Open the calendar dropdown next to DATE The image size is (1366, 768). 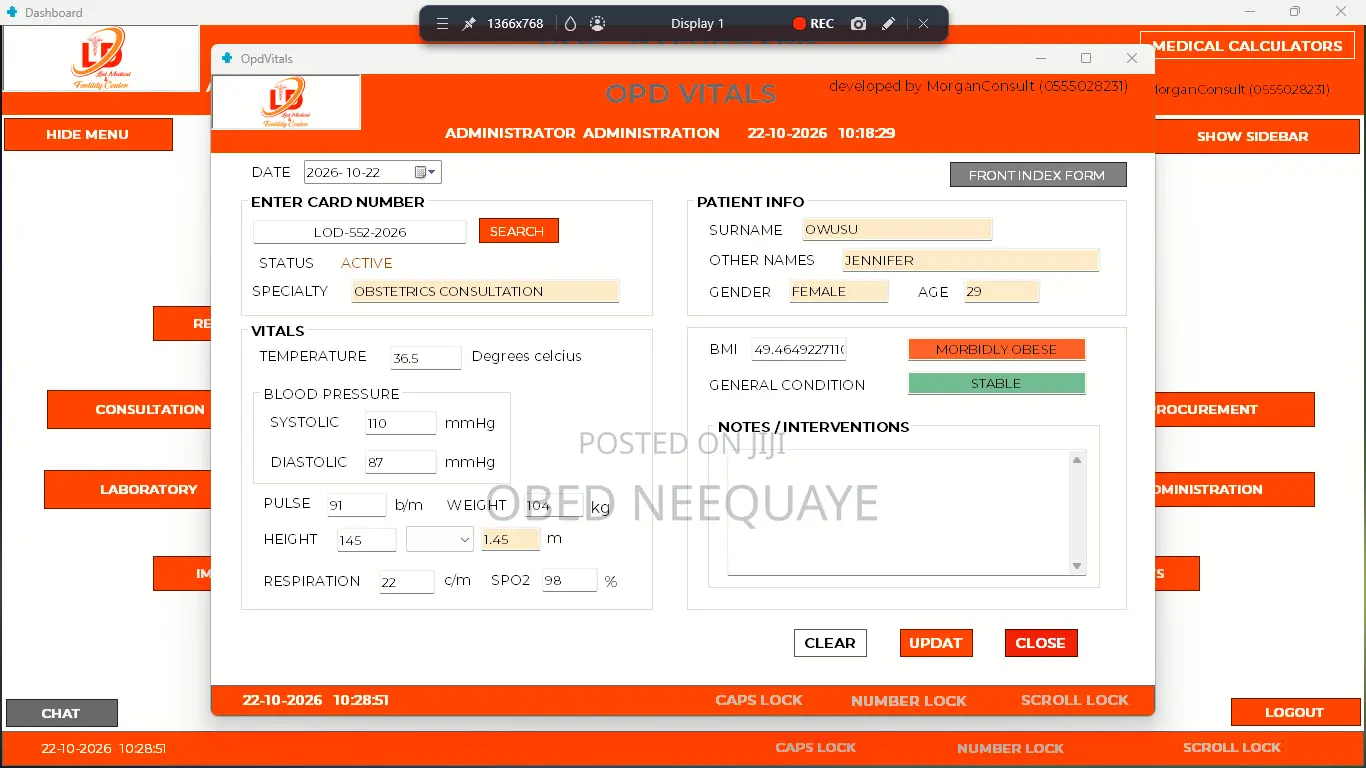point(425,172)
